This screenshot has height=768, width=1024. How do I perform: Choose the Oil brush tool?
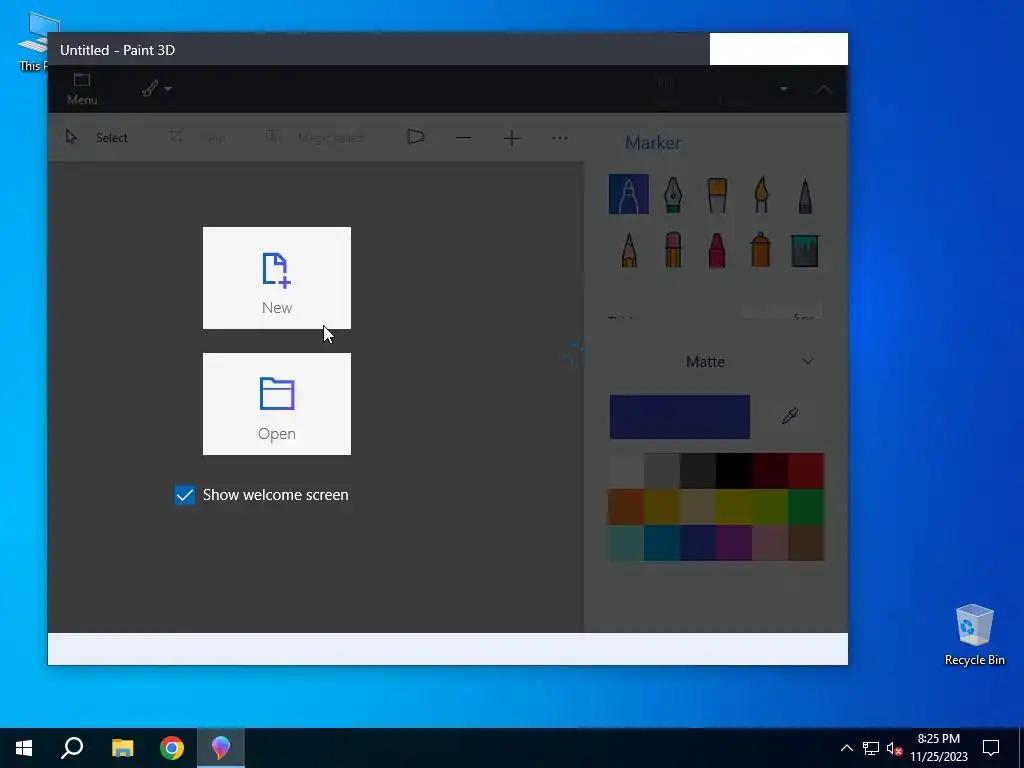point(717,194)
